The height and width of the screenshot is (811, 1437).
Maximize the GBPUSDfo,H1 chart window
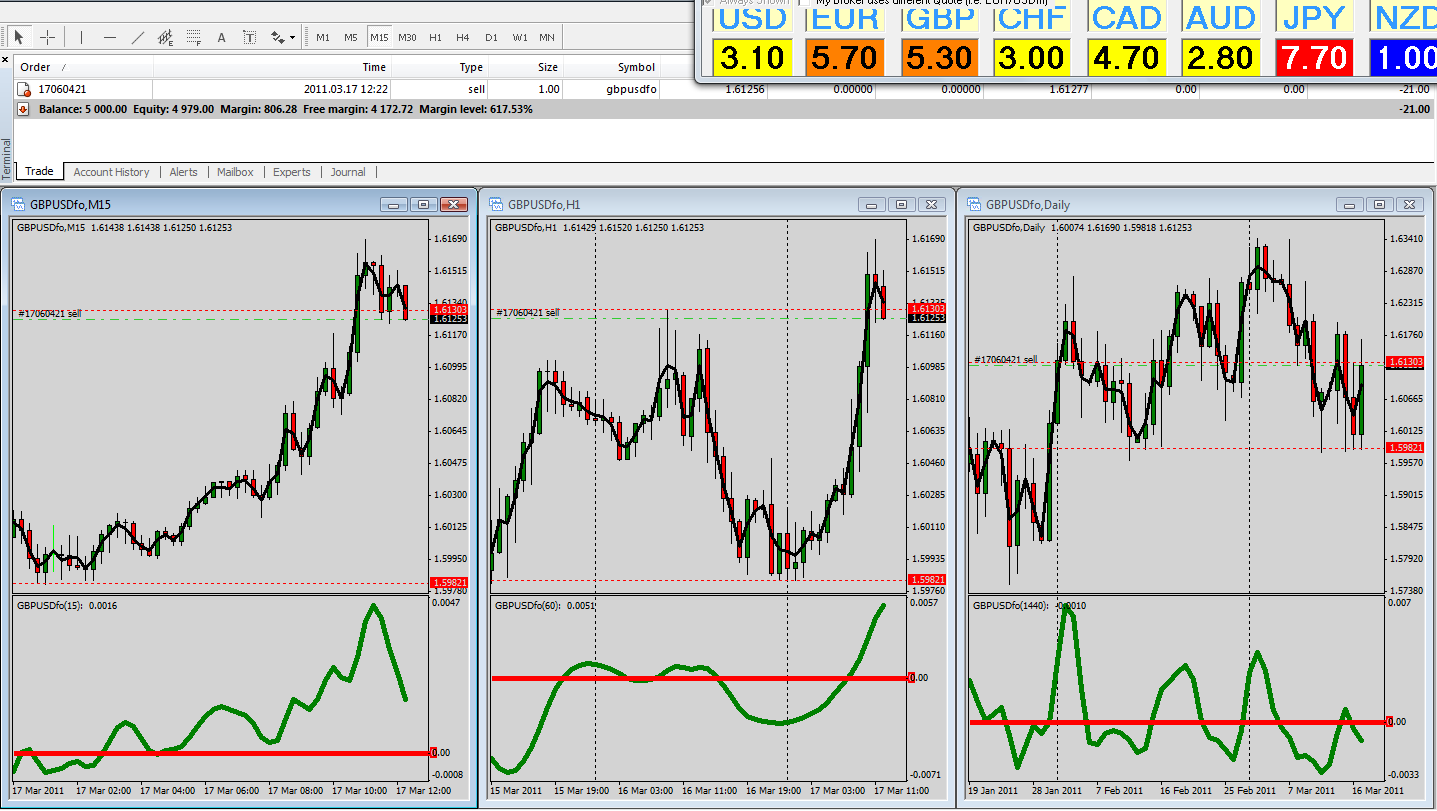pyautogui.click(x=901, y=204)
